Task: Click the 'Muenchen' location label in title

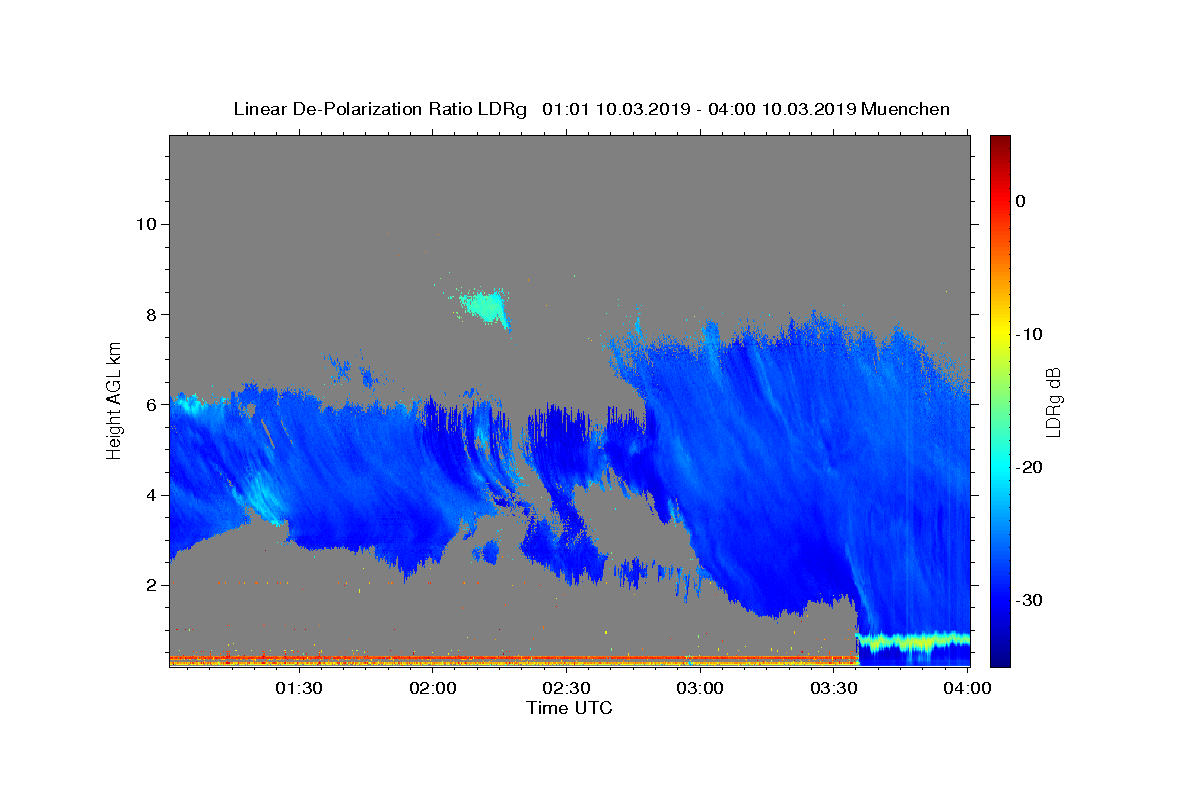Action: pos(905,109)
